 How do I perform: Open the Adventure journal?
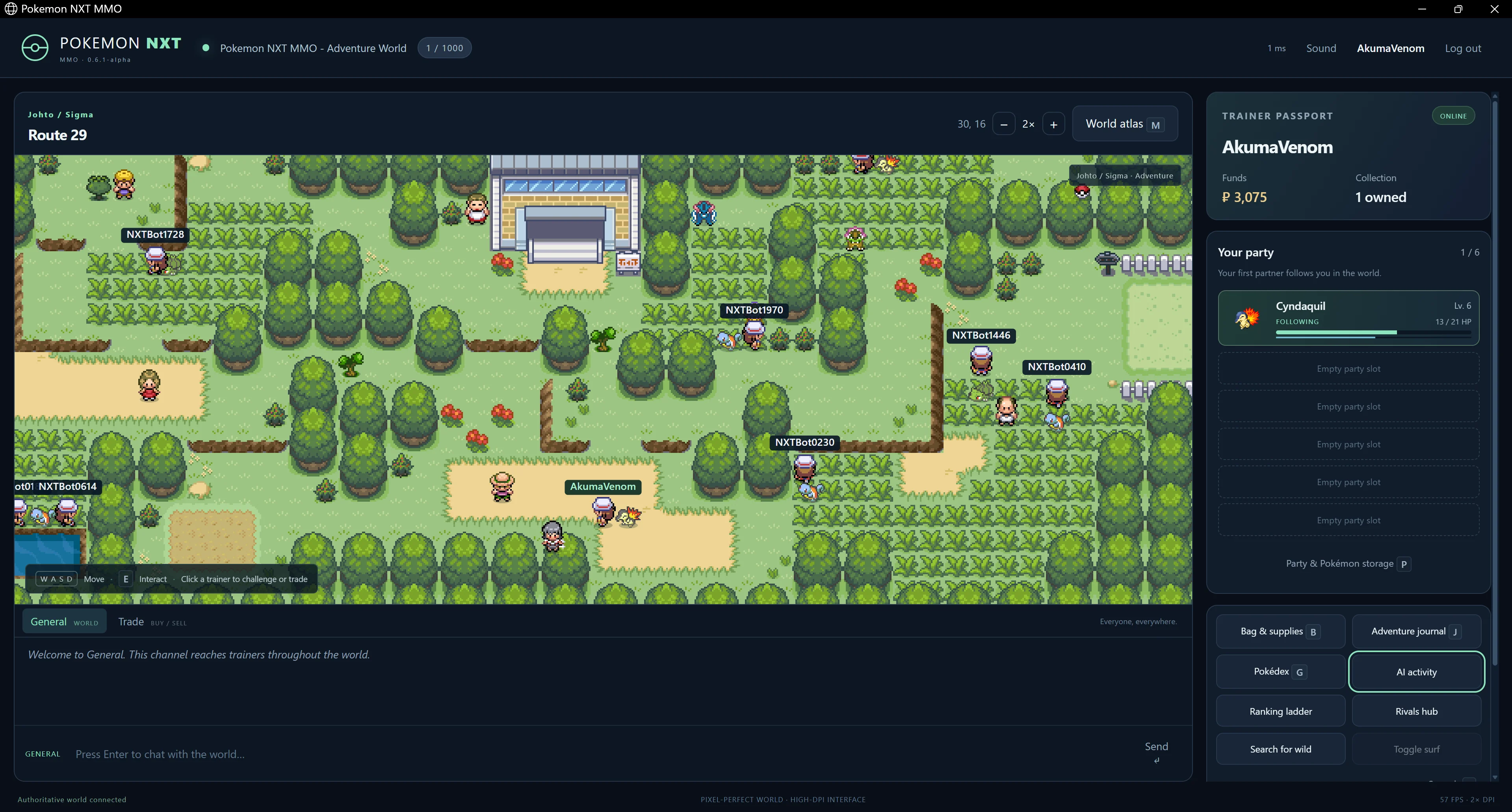1416,631
